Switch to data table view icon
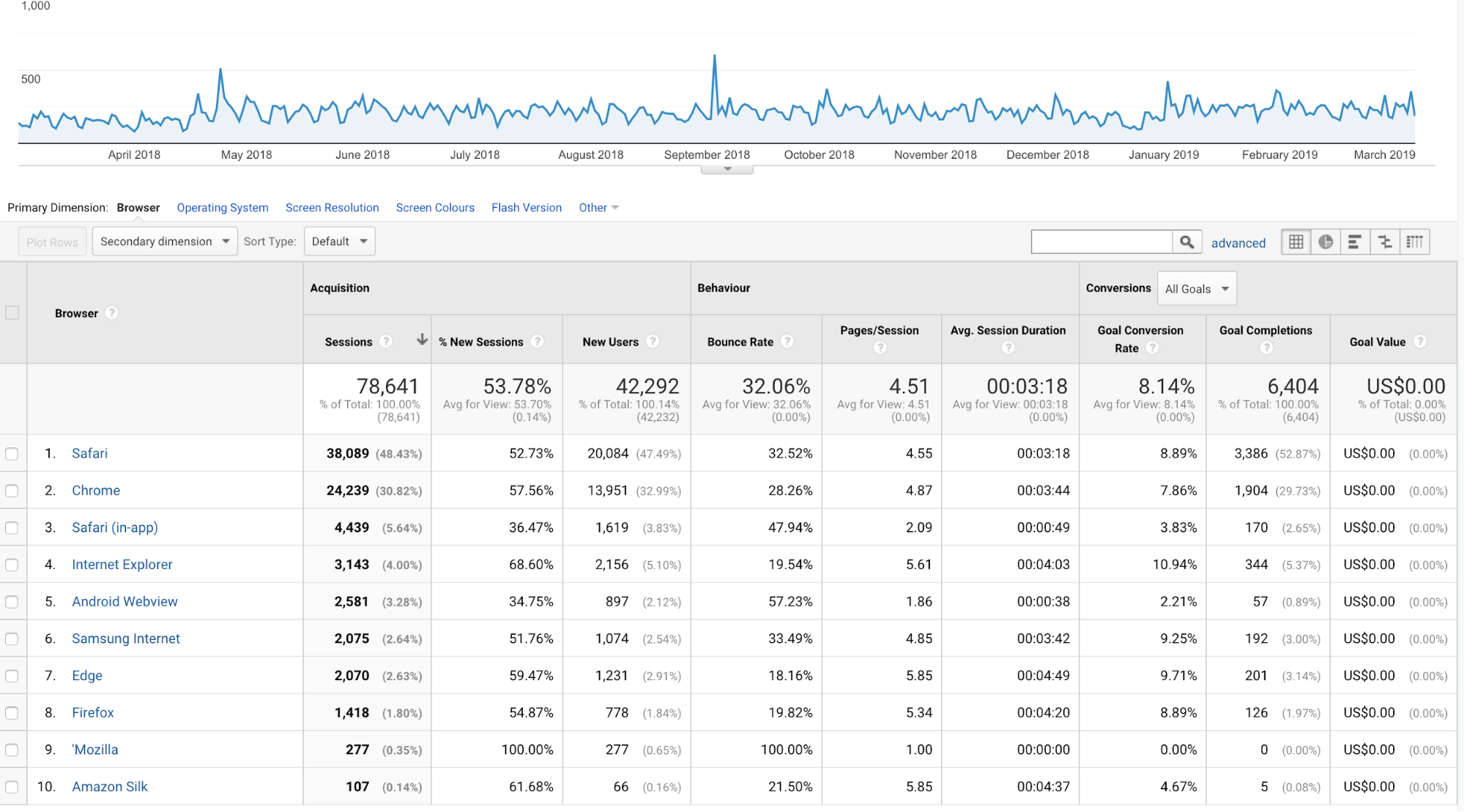The height and width of the screenshot is (812, 1464). 1296,242
